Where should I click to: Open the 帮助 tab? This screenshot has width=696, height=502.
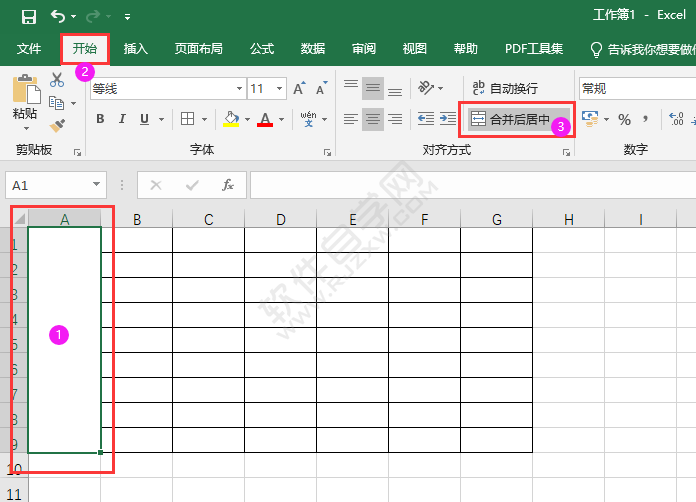tap(466, 48)
